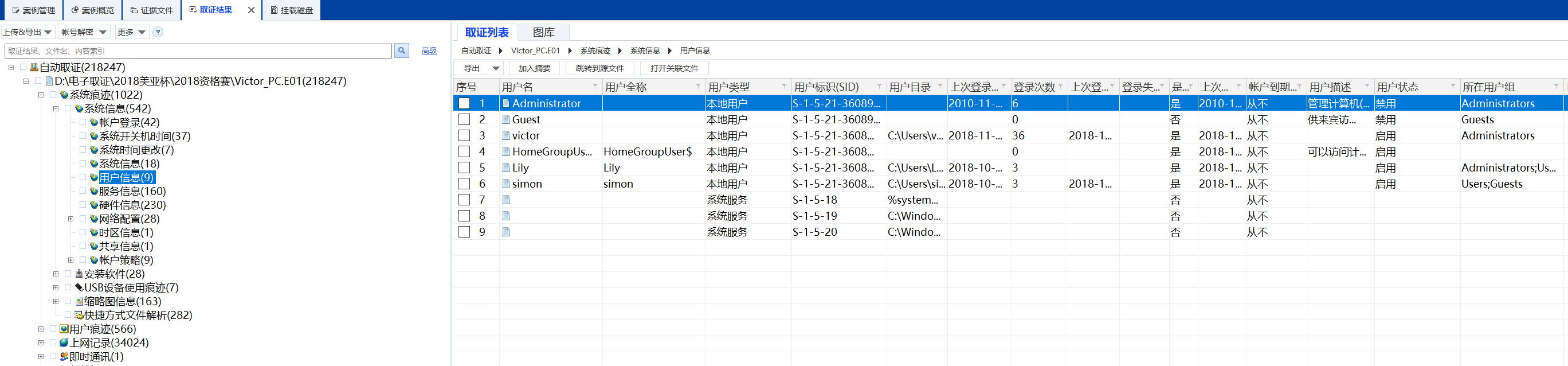1568x366 pixels.
Task: Open the 上传&导出 dropdown
Action: pyautogui.click(x=28, y=32)
